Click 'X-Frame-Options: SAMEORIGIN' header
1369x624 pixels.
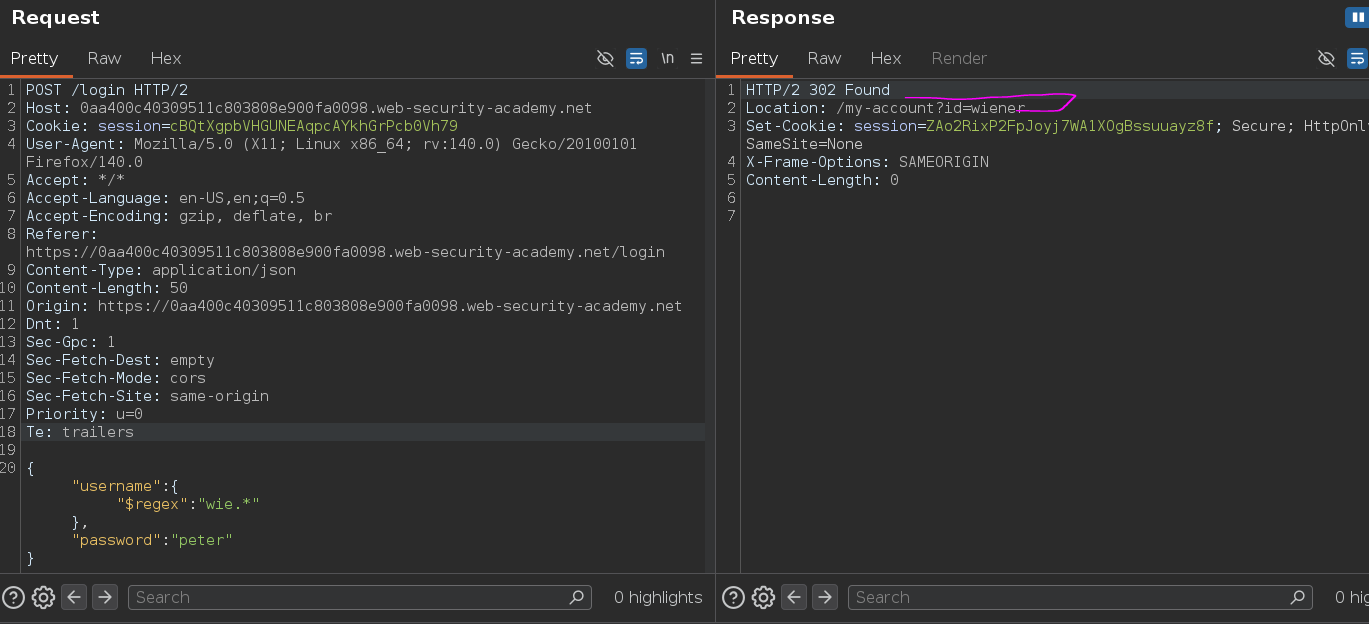(867, 162)
